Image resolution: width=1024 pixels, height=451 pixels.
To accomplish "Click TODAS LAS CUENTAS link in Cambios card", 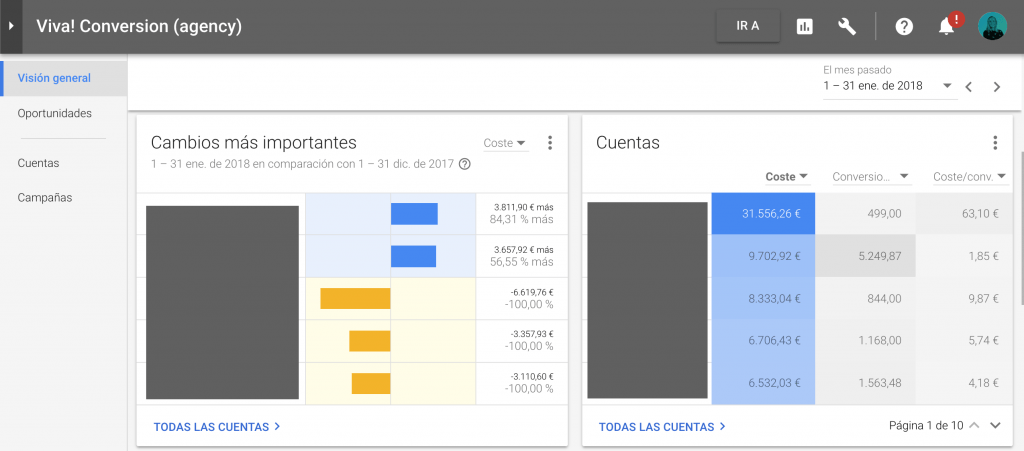I will tap(217, 427).
